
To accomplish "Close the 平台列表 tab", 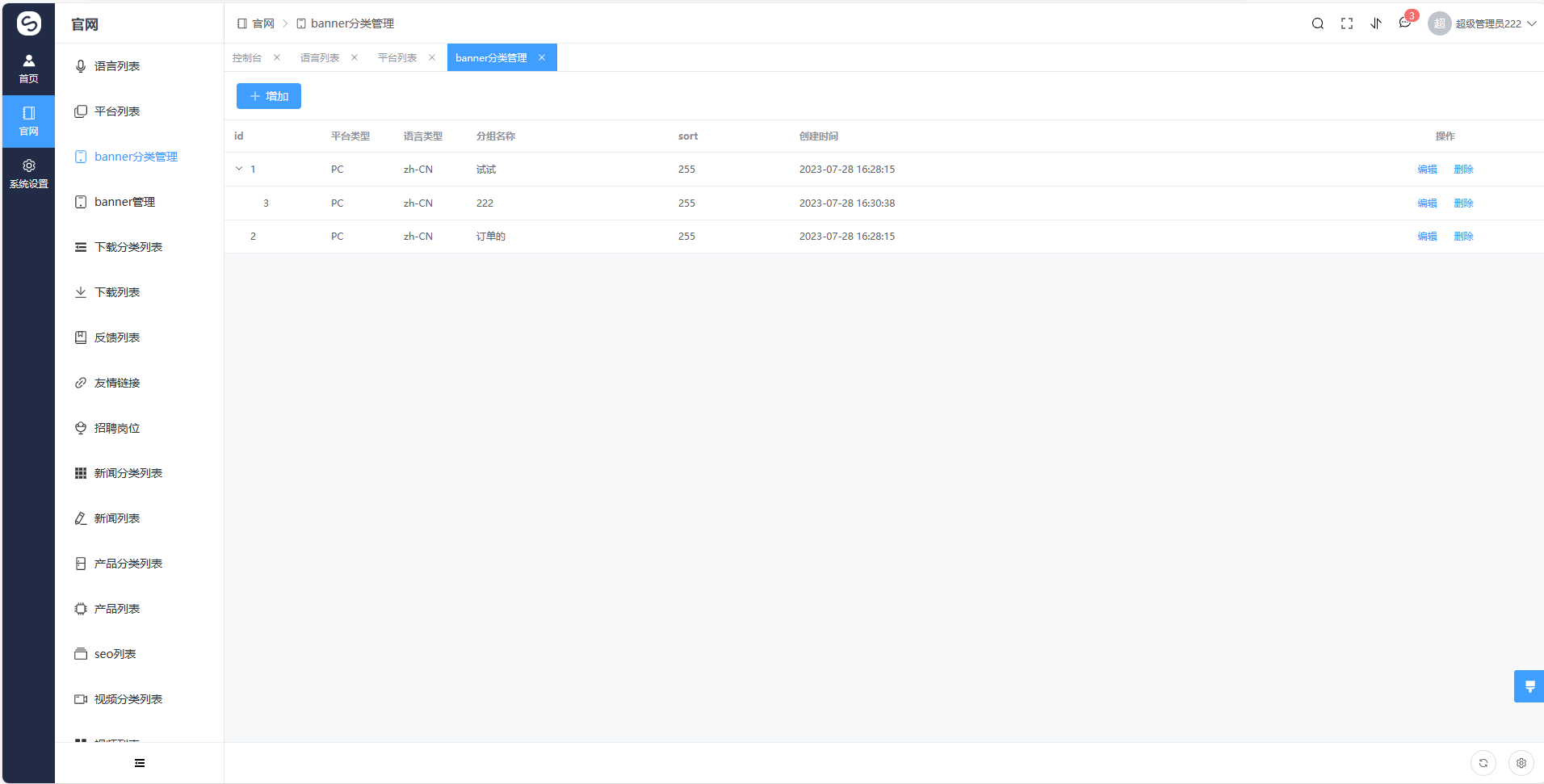I will pos(432,57).
